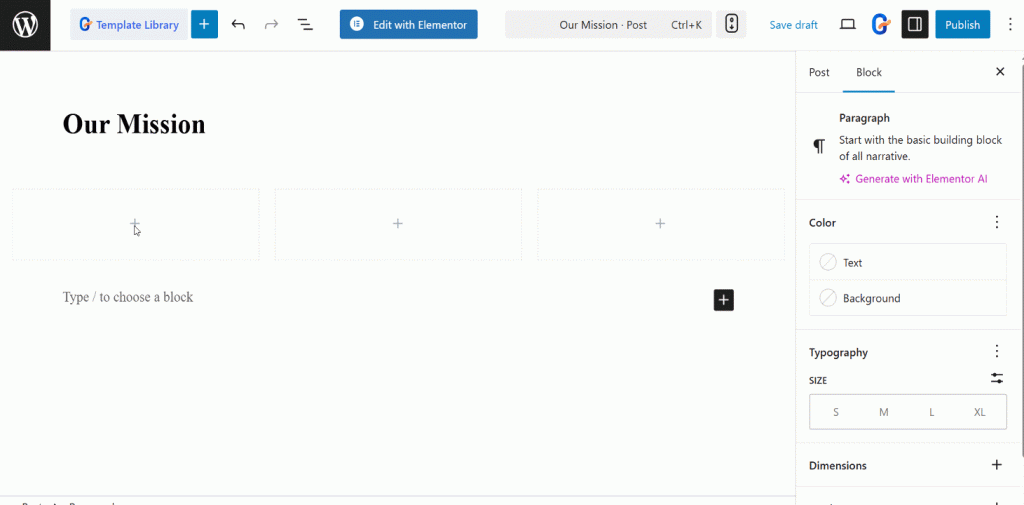Open the Background color picker
Image resolution: width=1024 pixels, height=505 pixels.
click(x=908, y=298)
